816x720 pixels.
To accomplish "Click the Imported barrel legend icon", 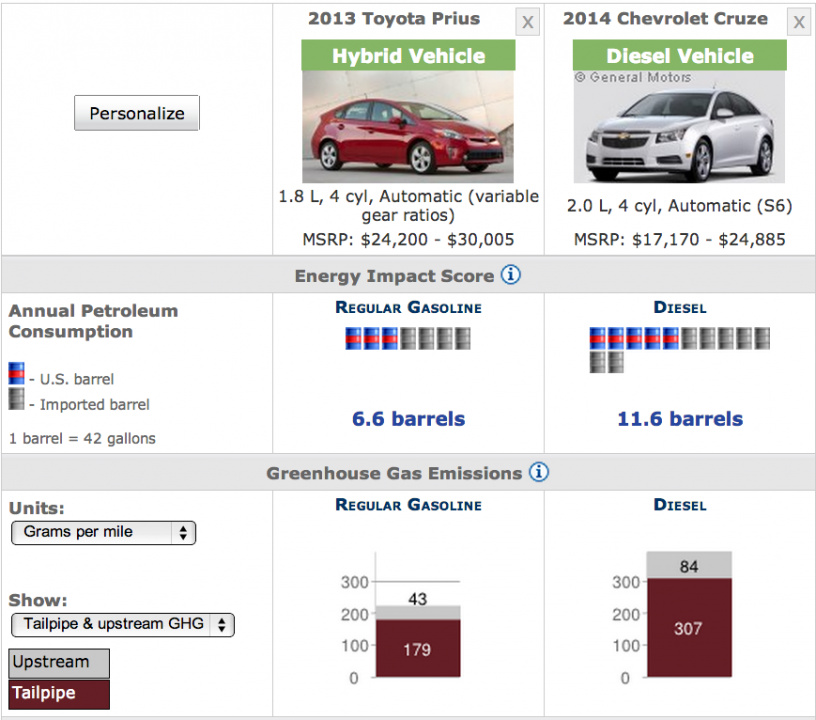I will tap(16, 400).
